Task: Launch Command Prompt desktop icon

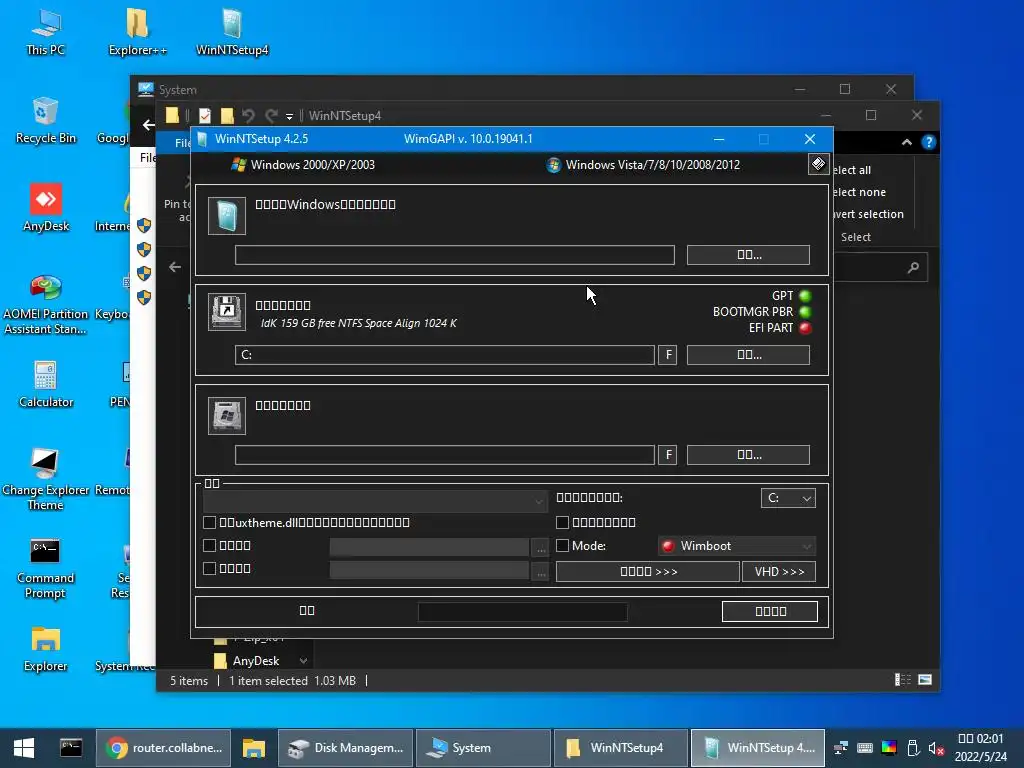Action: point(46,568)
